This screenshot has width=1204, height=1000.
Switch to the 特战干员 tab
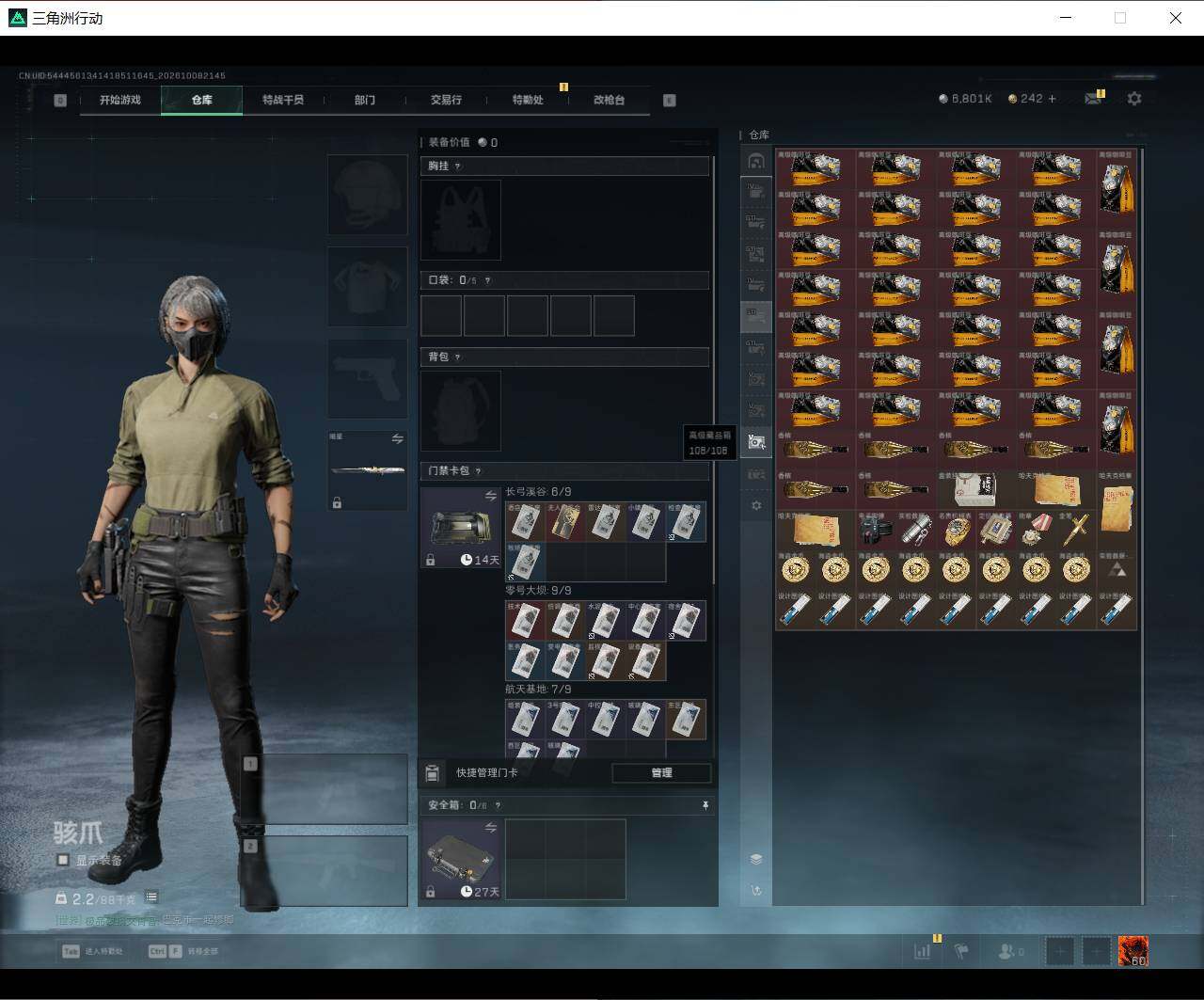click(x=283, y=100)
